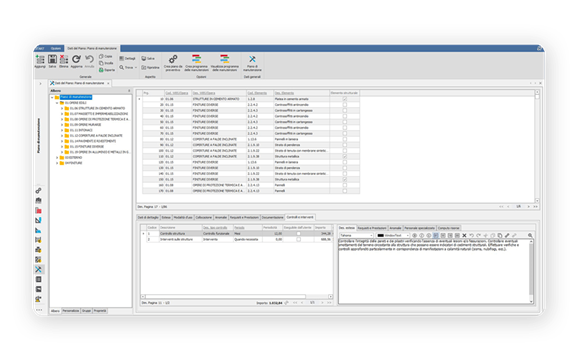Click the Ripristina button in Aspetto group
576x362 pixels.
click(x=151, y=68)
